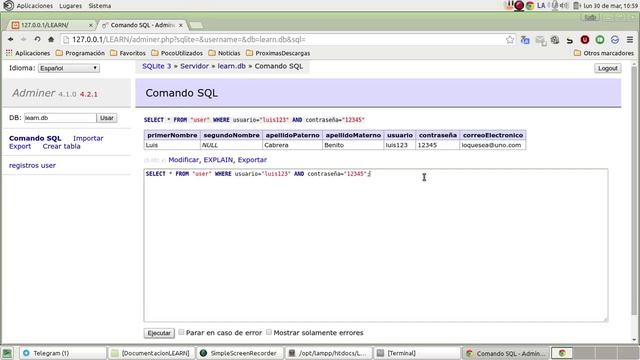The width and height of the screenshot is (640, 360).
Task: Switch to /opt/lampp/htdocs taskbar window
Action: [x=329, y=353]
